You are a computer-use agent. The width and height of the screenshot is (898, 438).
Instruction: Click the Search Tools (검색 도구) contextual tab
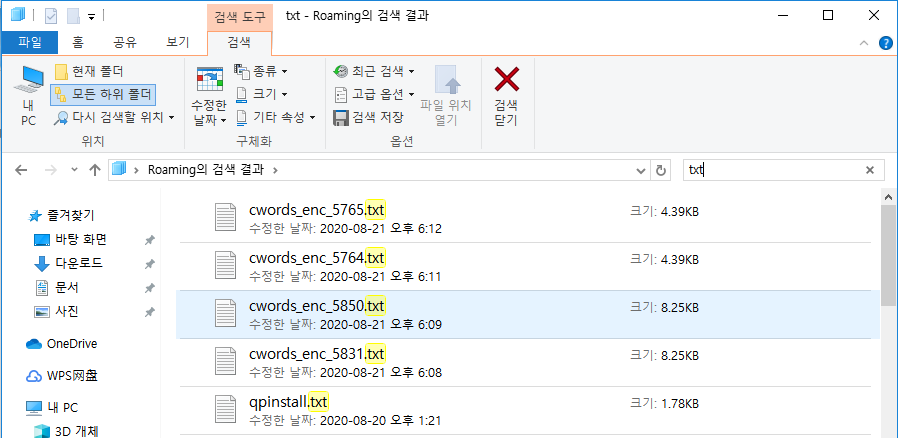coord(240,17)
